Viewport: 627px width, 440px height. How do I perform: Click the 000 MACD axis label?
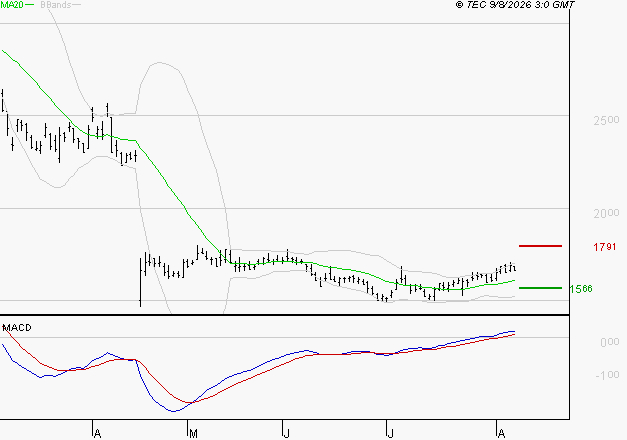pos(610,342)
